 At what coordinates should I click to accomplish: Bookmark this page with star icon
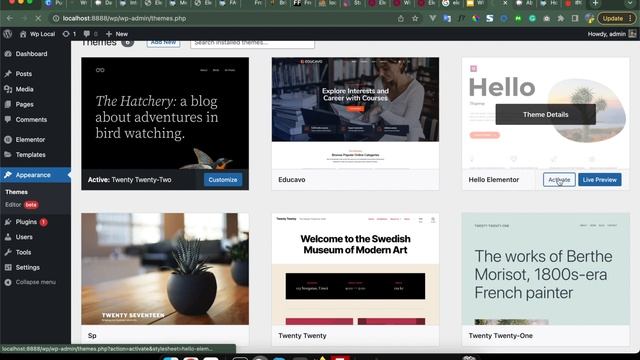(x=415, y=18)
